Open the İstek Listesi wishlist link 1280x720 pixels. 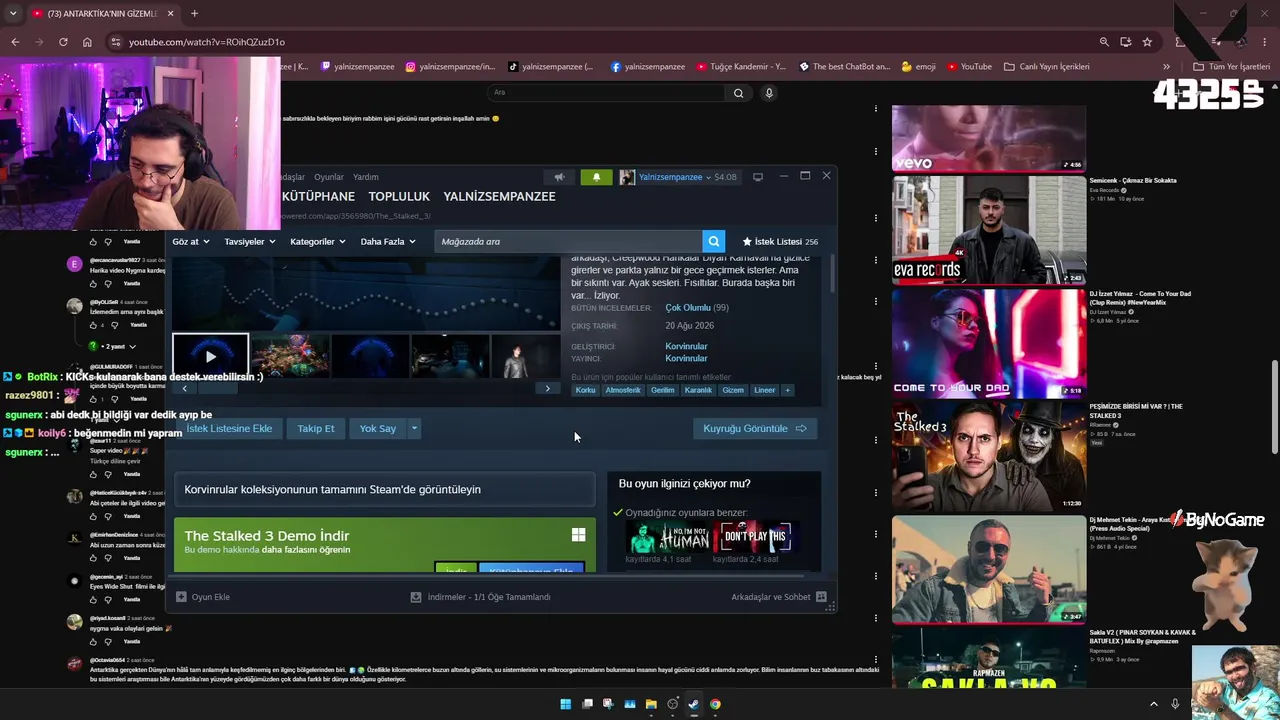[x=780, y=241]
